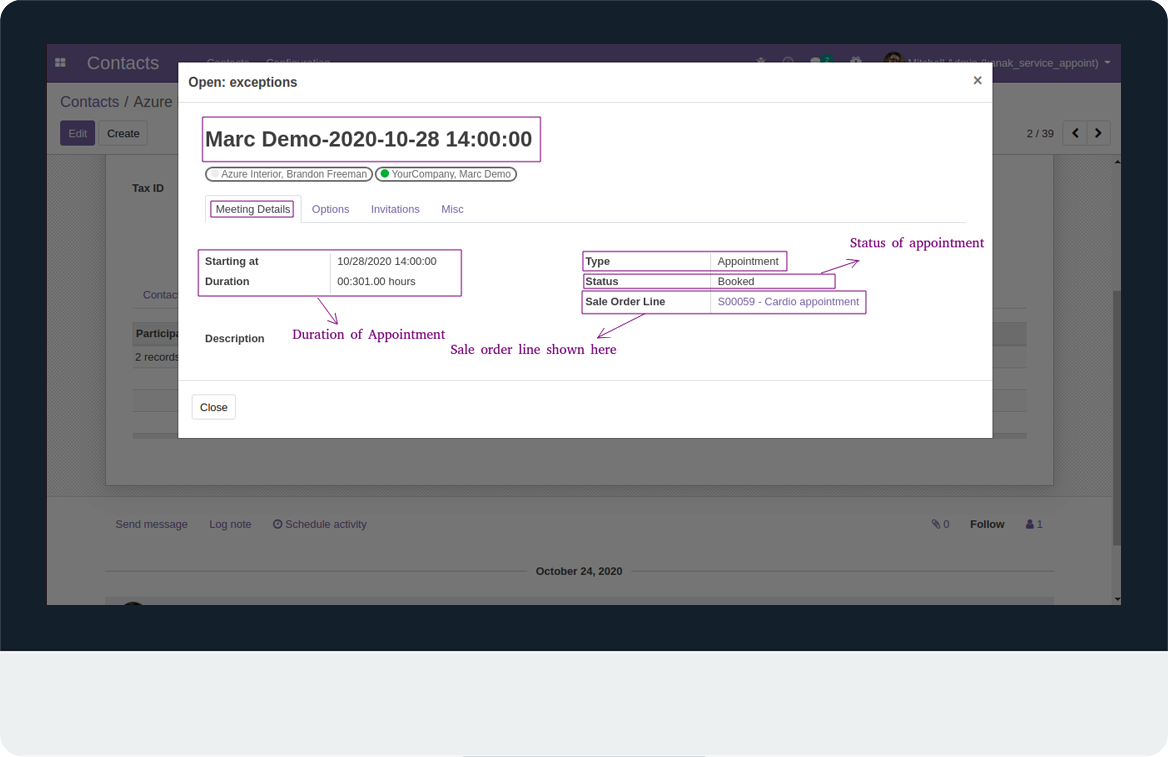Click the attachments paperclip counter

click(x=940, y=525)
